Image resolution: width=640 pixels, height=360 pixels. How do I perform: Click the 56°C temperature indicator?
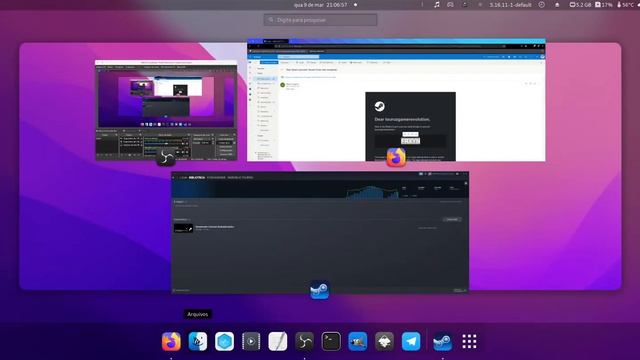[x=625, y=5]
